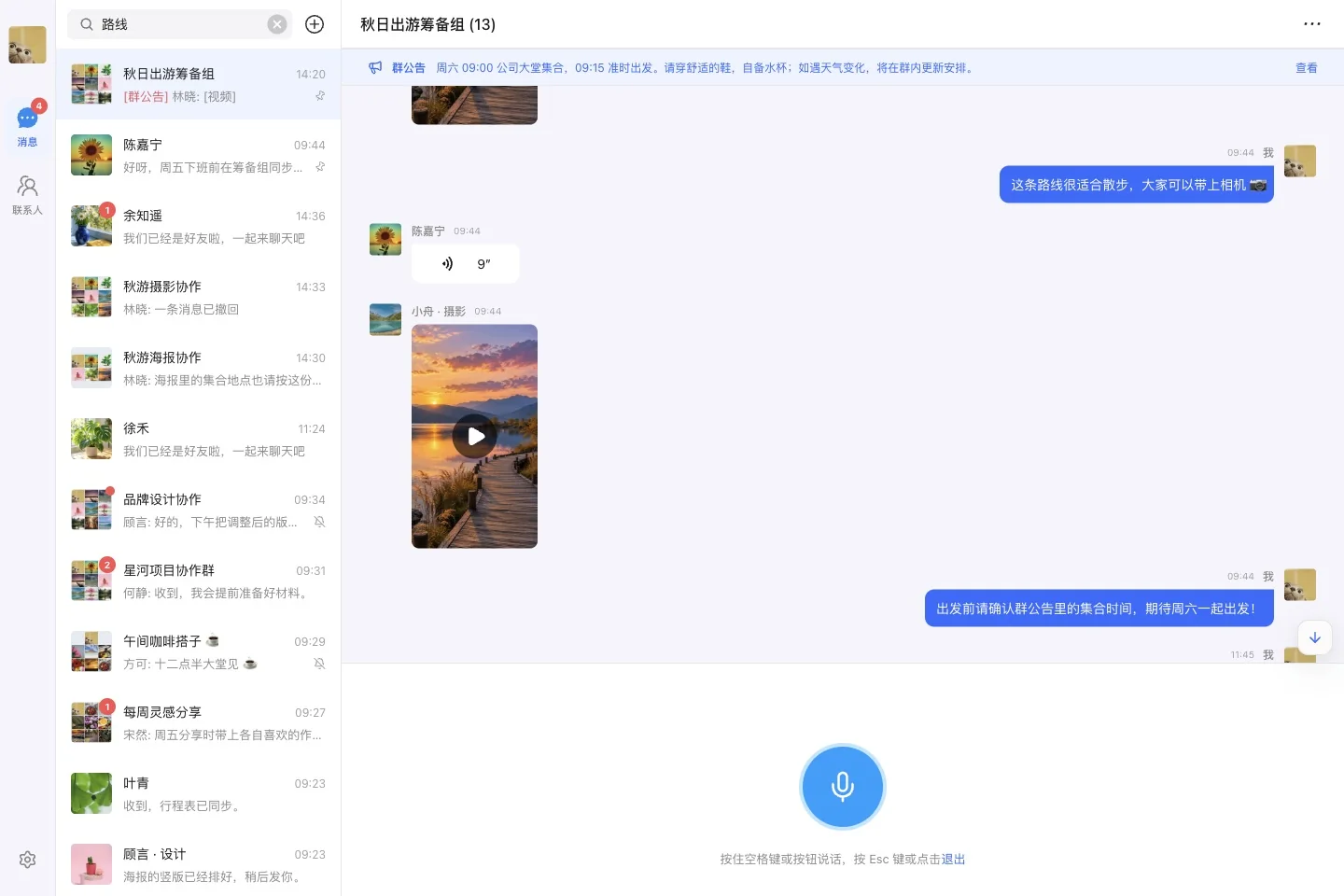This screenshot has height=896, width=1344.
Task: Open the 秋日出游筹备组 conversation
Action: click(x=198, y=84)
